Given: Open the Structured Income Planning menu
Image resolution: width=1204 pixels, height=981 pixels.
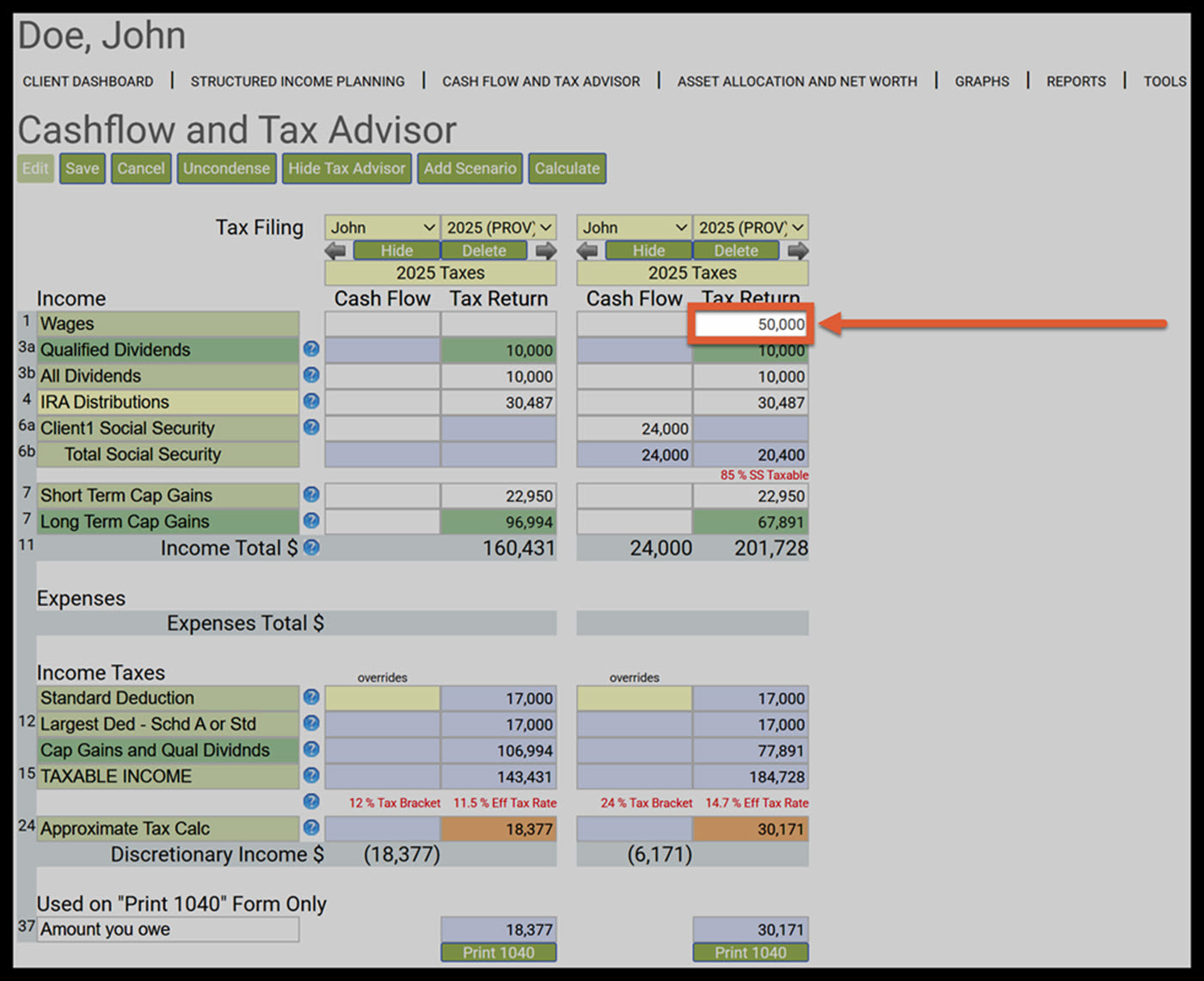Looking at the screenshot, I should [298, 82].
